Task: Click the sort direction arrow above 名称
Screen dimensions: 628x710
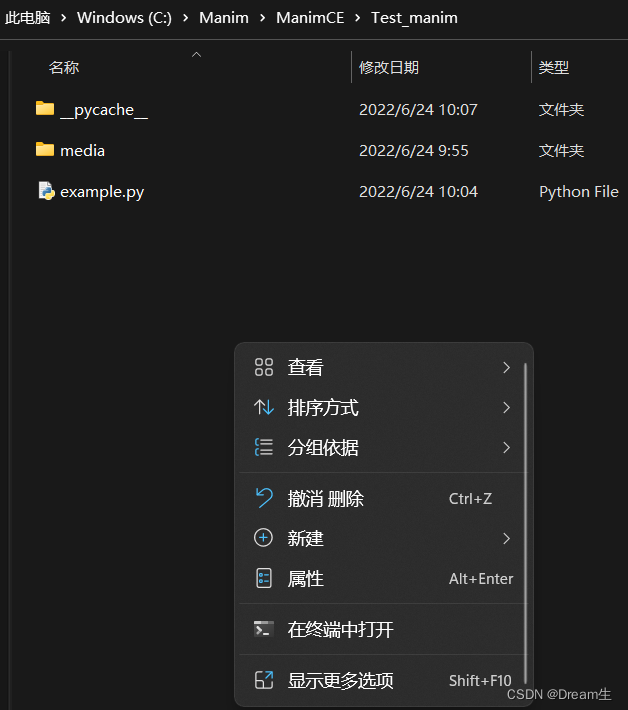Action: tap(196, 54)
